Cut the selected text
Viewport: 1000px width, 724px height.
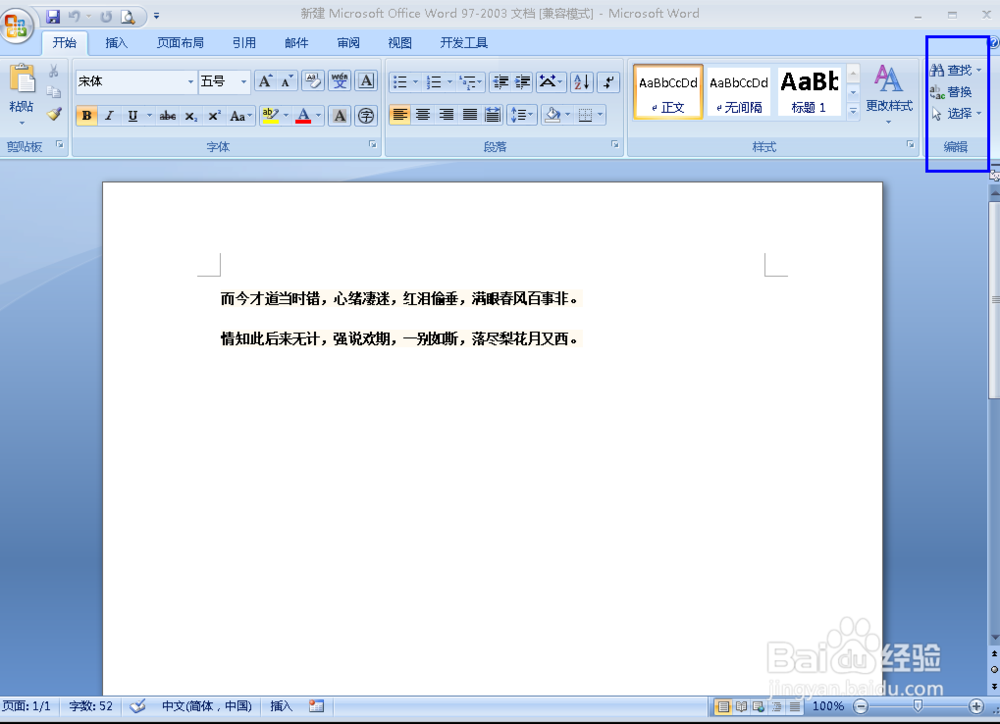54,71
